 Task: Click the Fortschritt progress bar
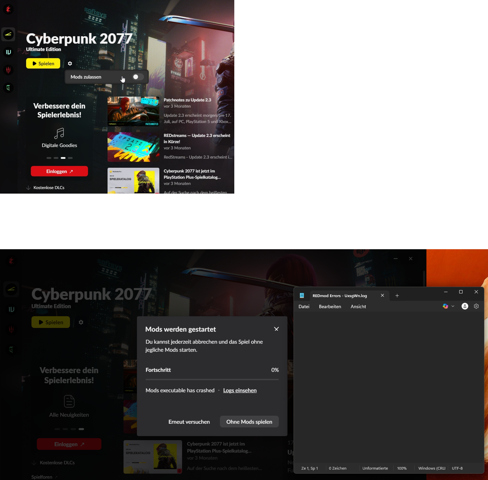point(212,380)
